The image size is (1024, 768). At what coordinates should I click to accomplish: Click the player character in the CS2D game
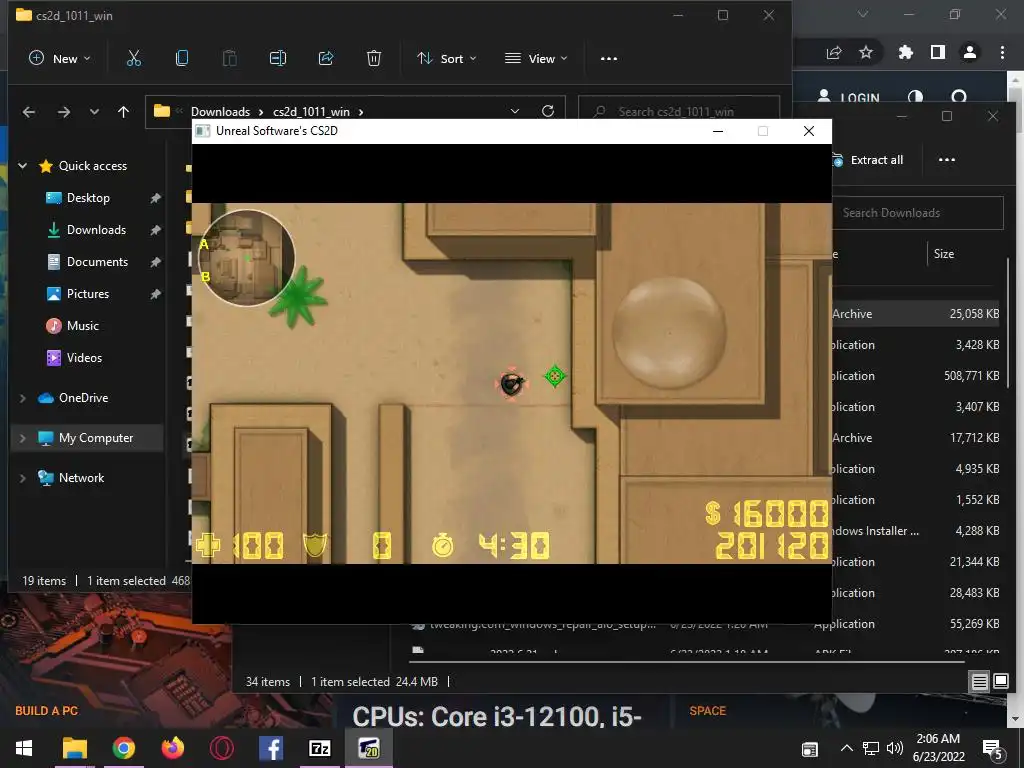pos(511,384)
